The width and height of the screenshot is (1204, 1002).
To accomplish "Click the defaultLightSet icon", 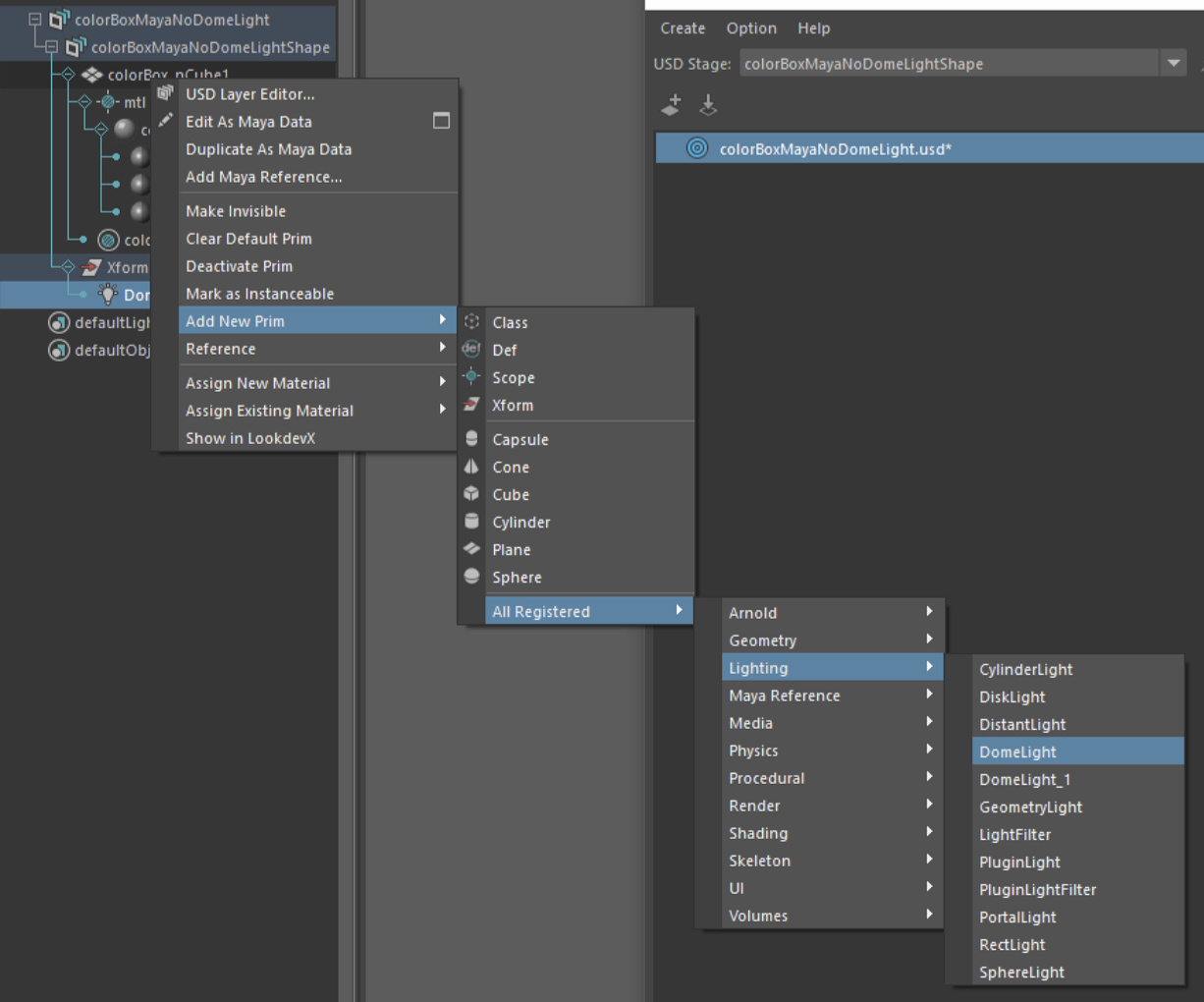I will (x=58, y=322).
